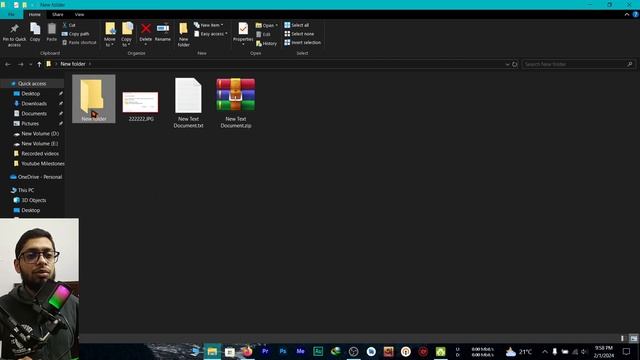Open Properties from the ribbon
This screenshot has height=360, width=640.
[x=243, y=33]
